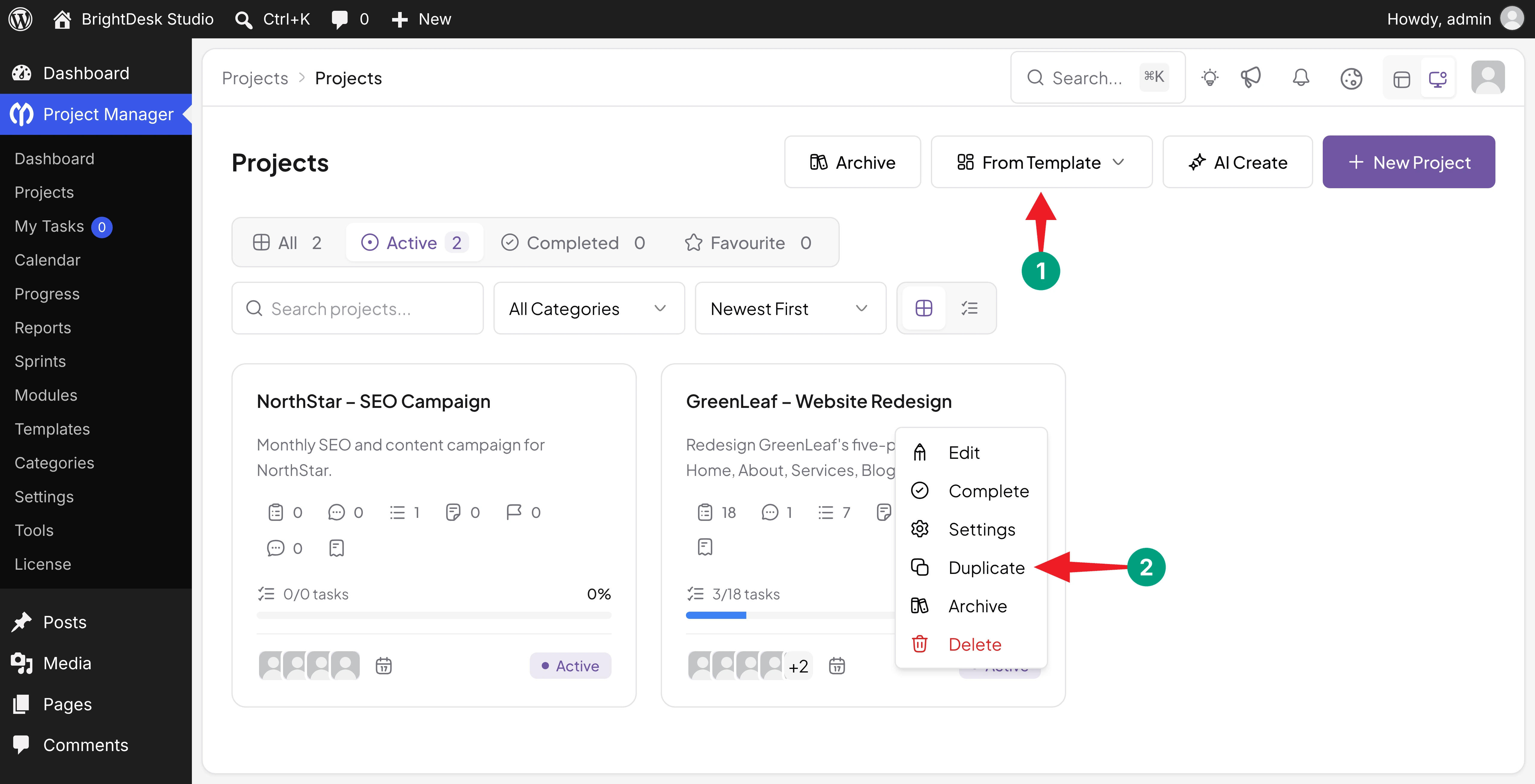Open the lightbulb tips icon
Image resolution: width=1535 pixels, height=784 pixels.
coord(1210,78)
